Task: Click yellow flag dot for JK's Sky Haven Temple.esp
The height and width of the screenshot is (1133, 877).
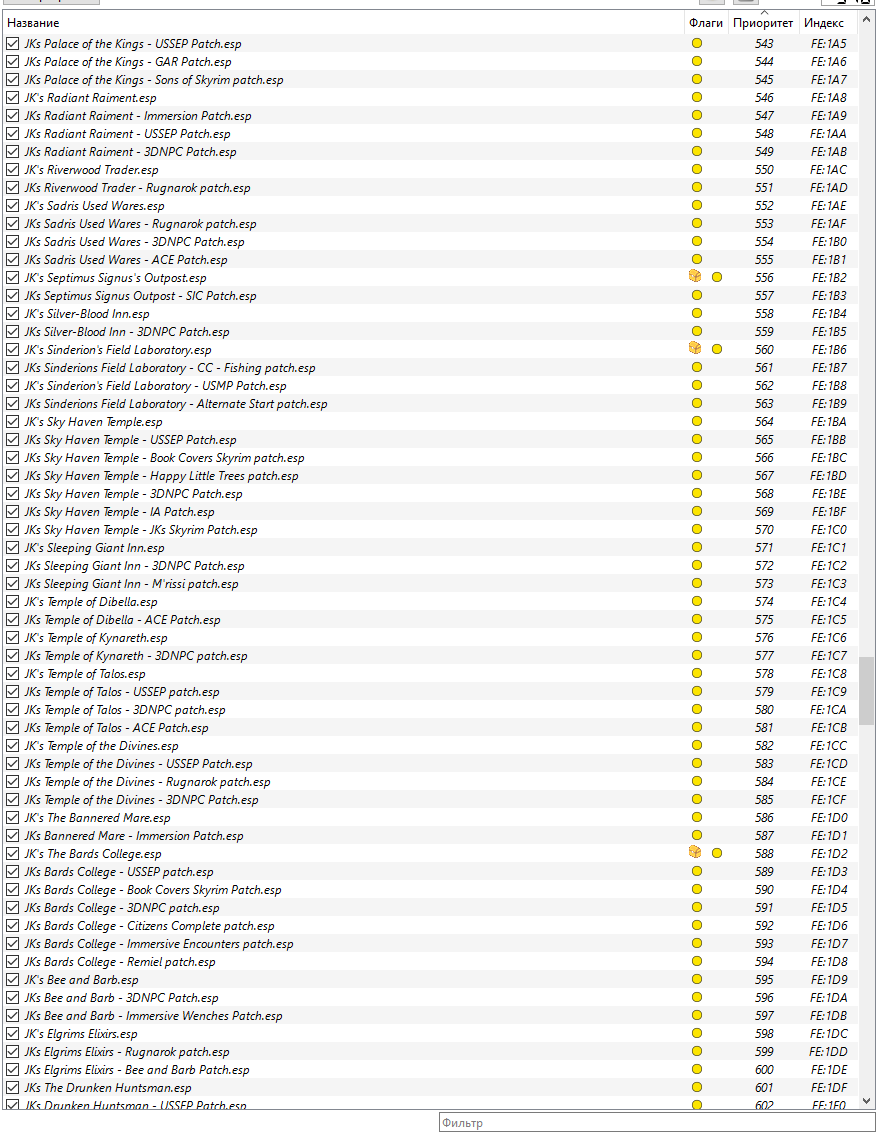Action: coord(696,421)
